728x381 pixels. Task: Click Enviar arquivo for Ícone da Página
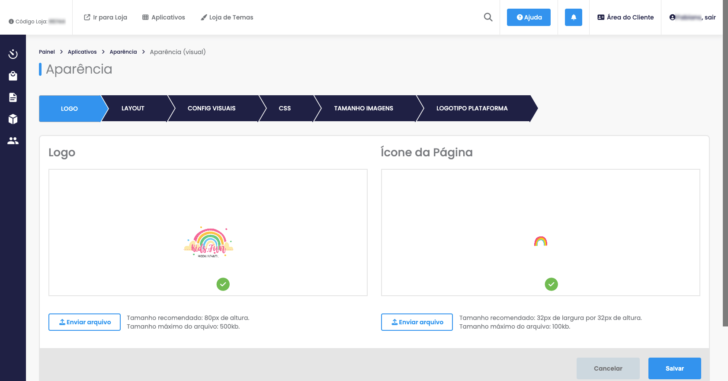417,322
